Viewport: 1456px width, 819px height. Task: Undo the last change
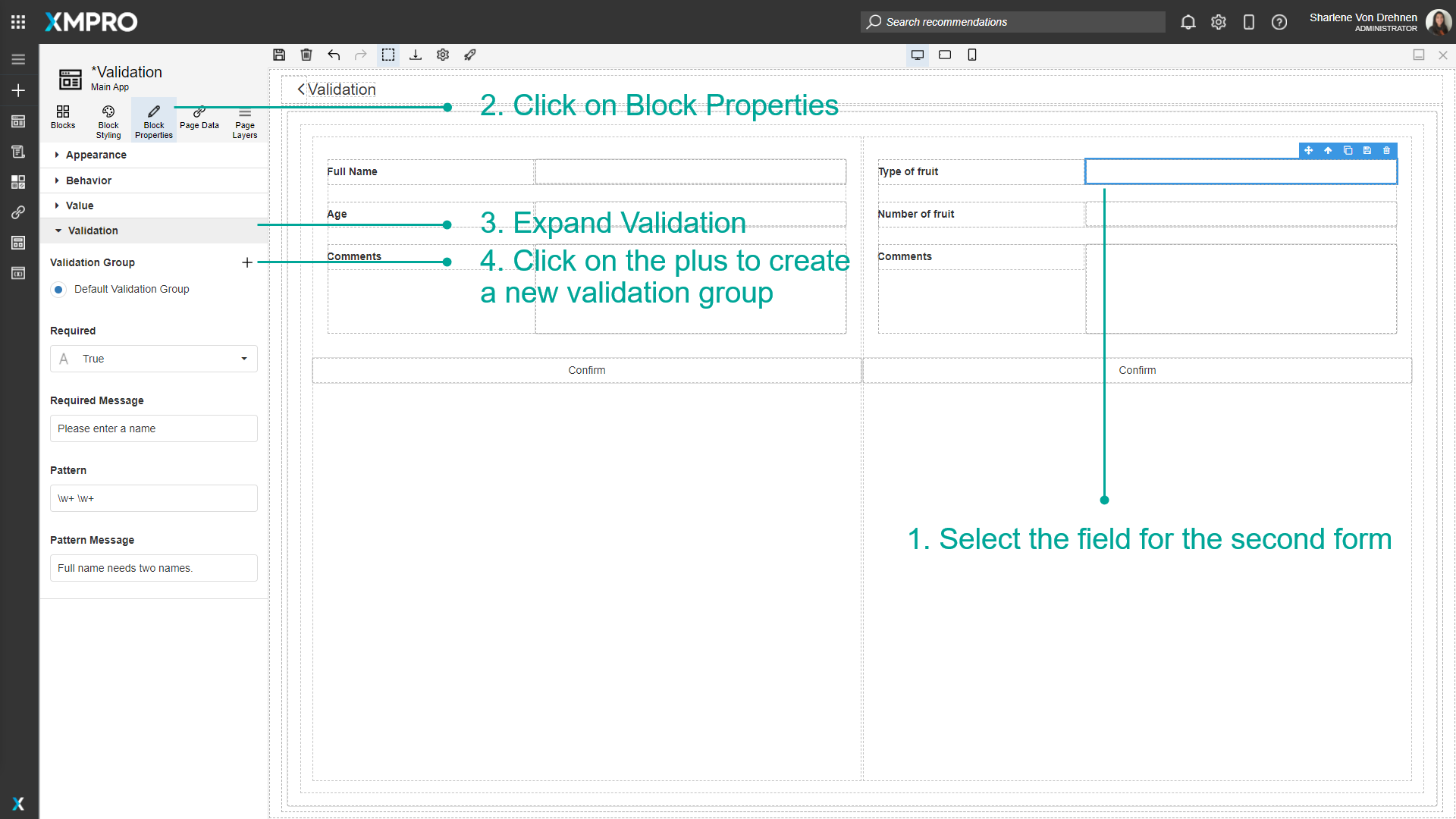[334, 55]
